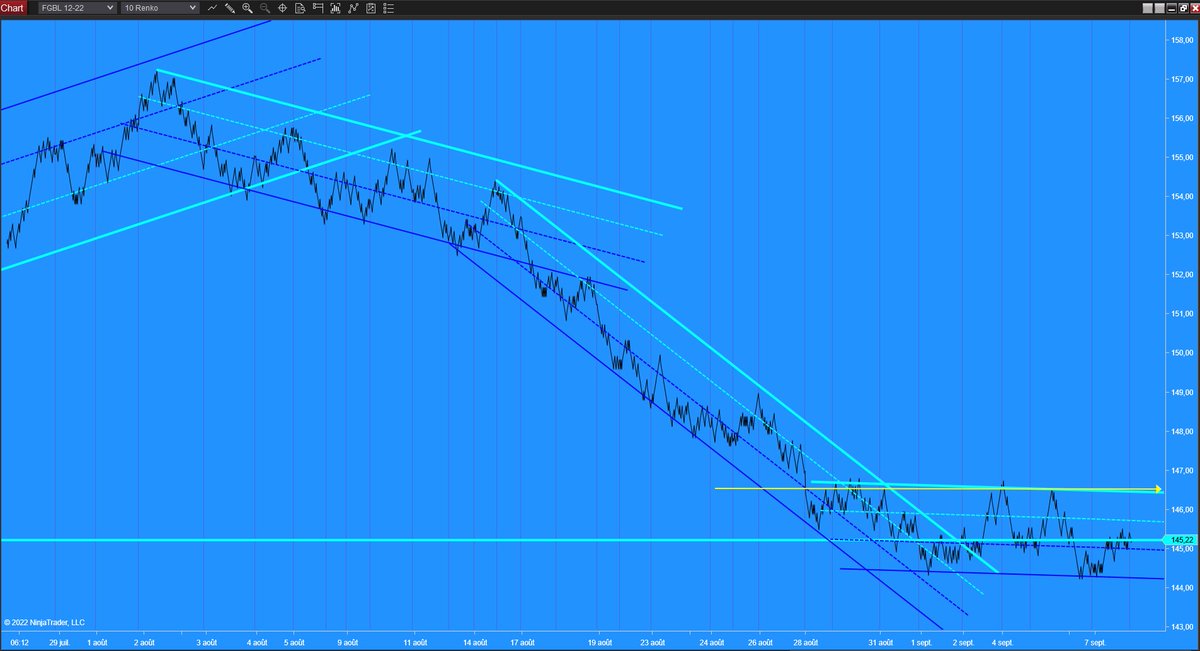Toggle the Chart Trader panel icon
Screen dimensions: 1200x651
coord(317,8)
